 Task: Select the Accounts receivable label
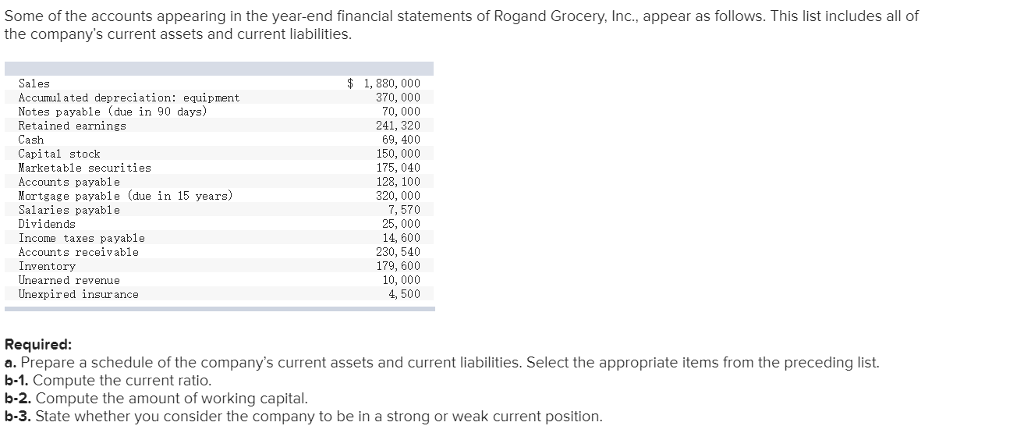(x=79, y=252)
